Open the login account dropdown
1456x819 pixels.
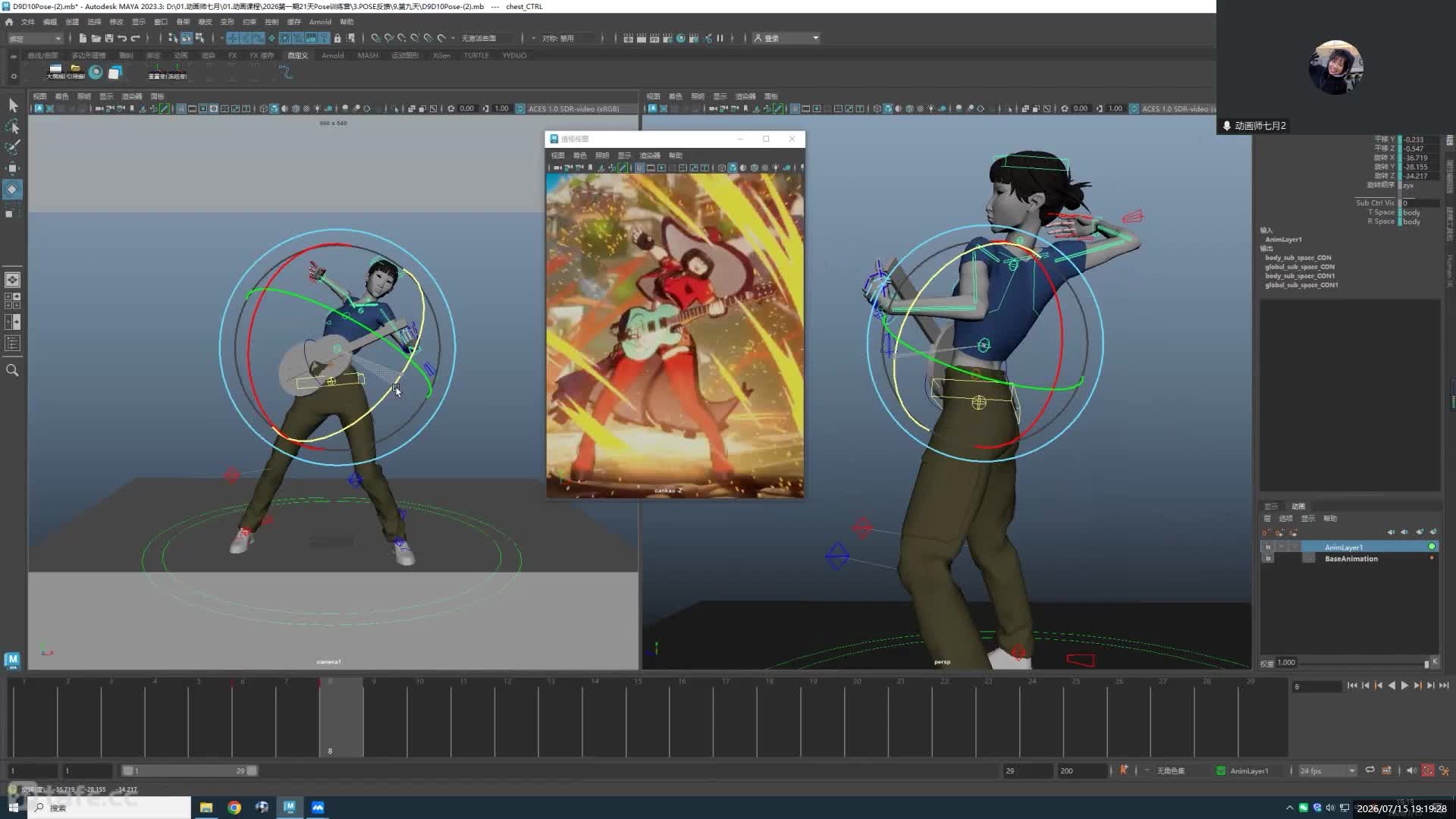pyautogui.click(x=786, y=38)
